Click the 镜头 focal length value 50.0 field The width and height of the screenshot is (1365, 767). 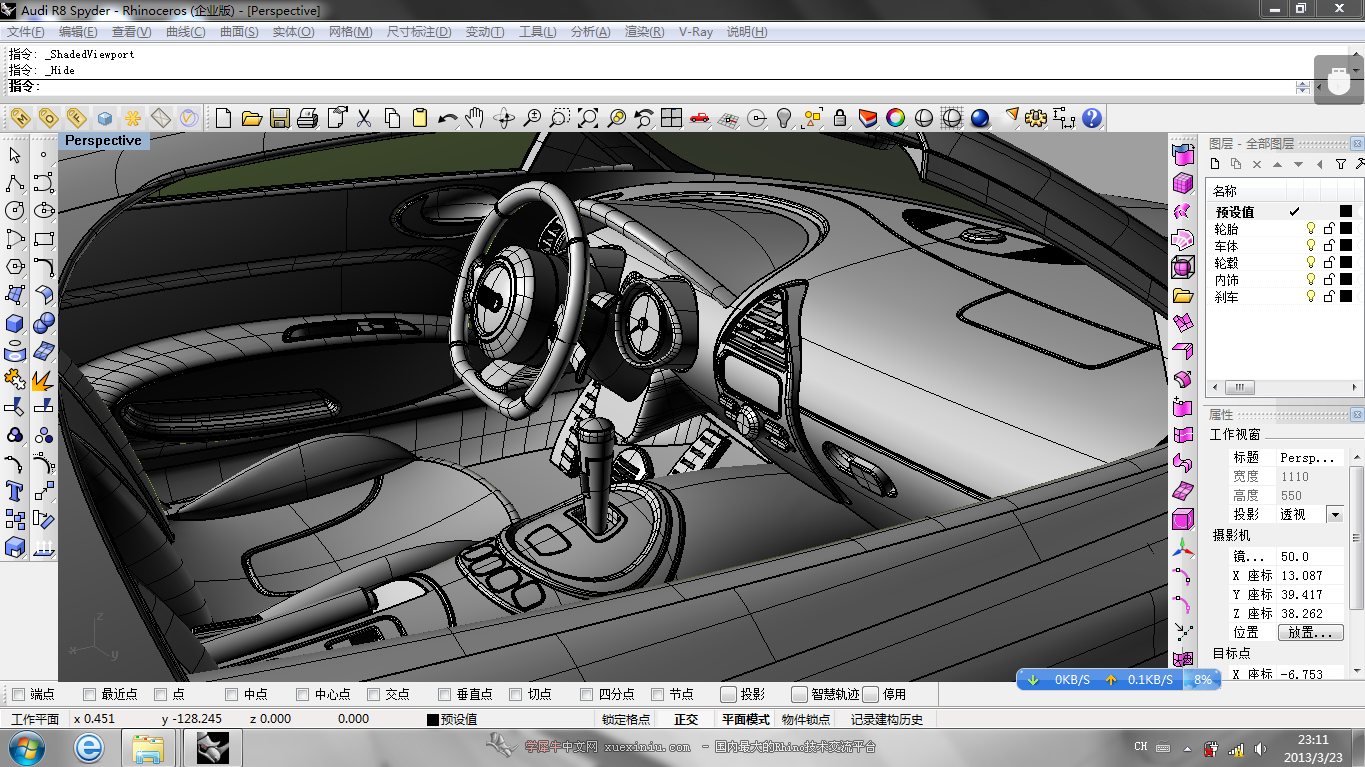pos(1311,556)
